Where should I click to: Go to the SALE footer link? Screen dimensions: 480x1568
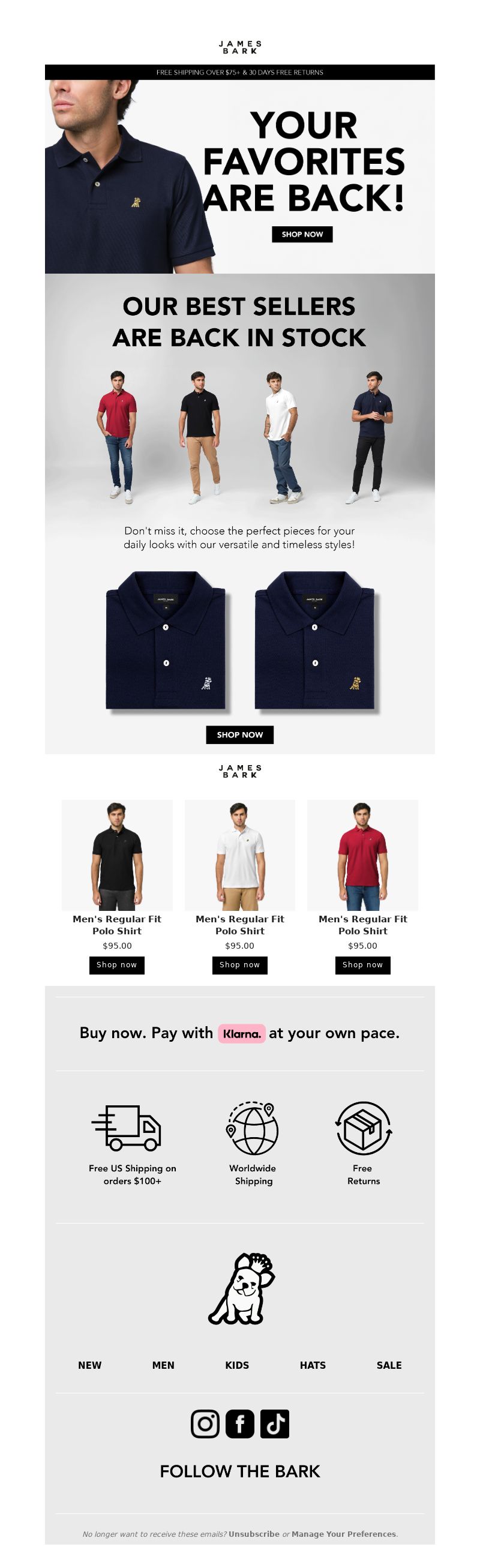click(389, 1365)
